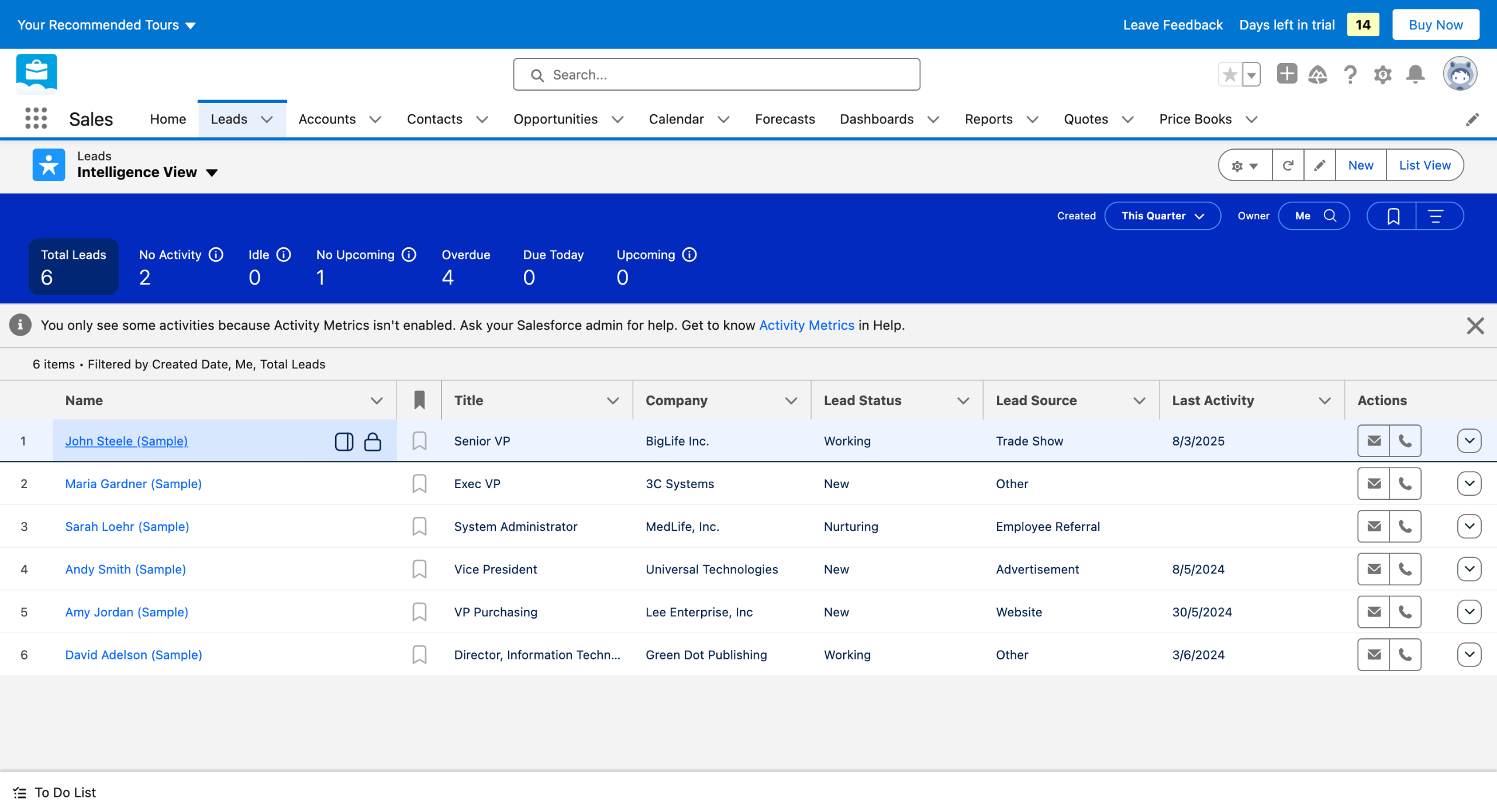This screenshot has width=1497, height=812.
Task: Click the New lead button
Action: 1361,165
